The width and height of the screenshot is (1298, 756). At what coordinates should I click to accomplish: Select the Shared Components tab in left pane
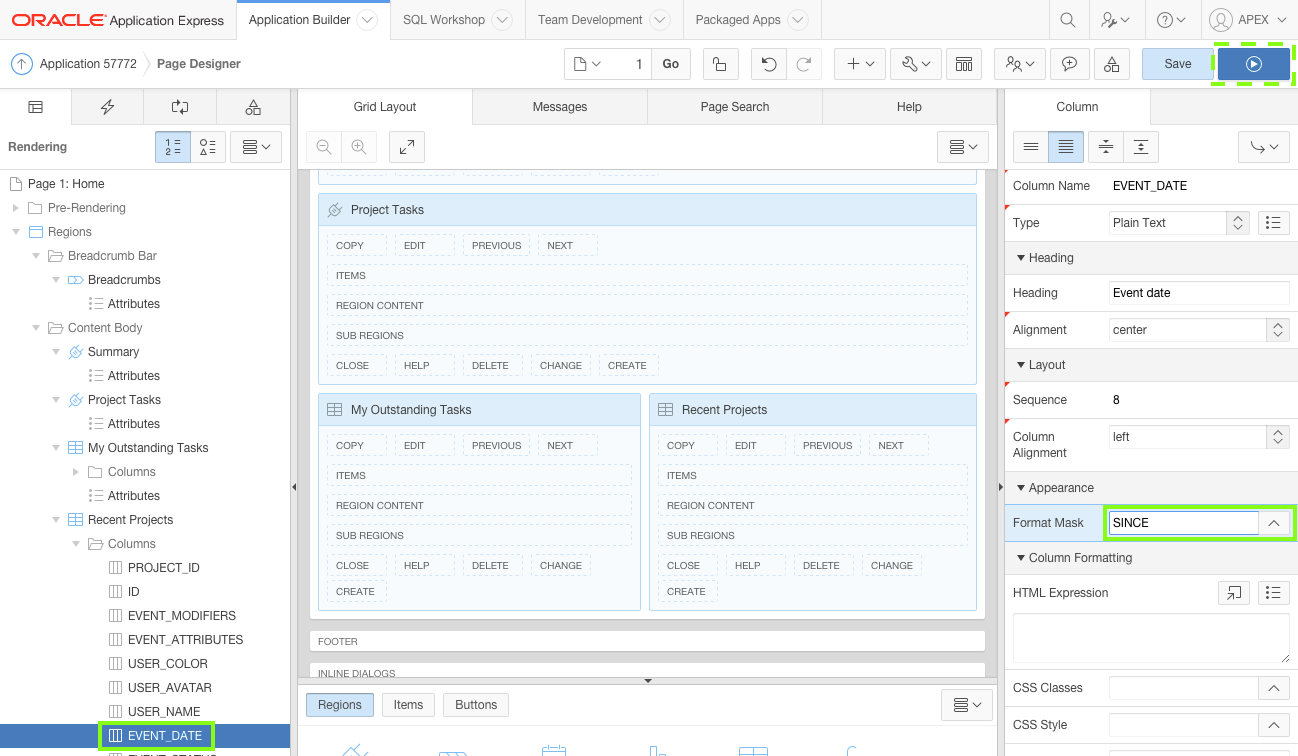(253, 106)
